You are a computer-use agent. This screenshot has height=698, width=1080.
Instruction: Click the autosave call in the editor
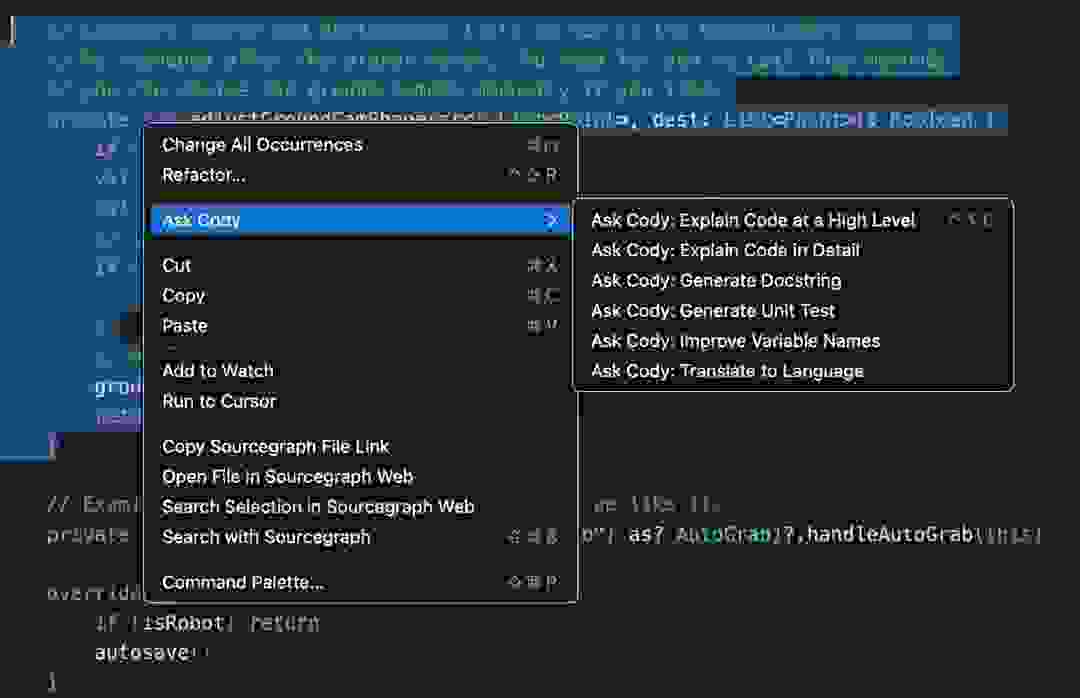[142, 653]
